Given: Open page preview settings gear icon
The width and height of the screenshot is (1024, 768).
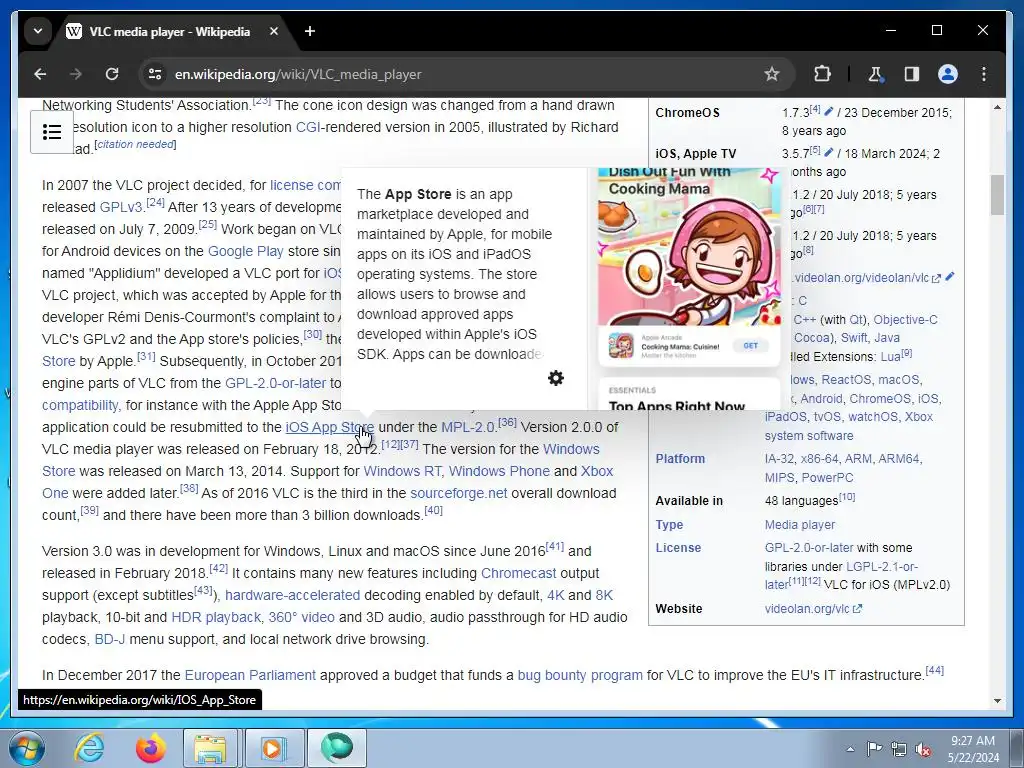Looking at the screenshot, I should [556, 378].
